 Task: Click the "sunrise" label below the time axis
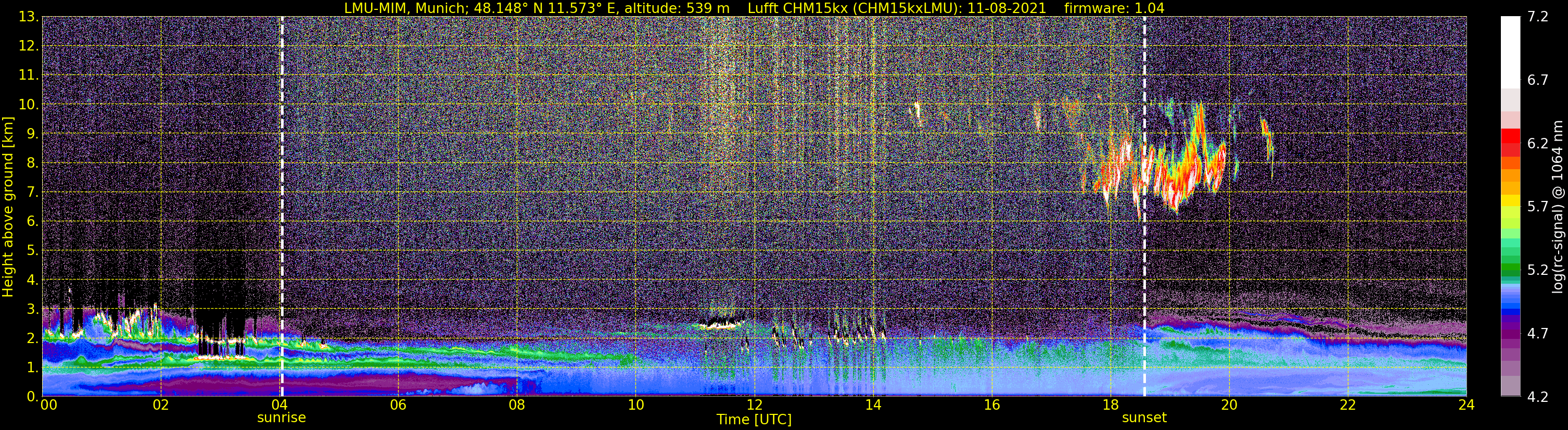tap(281, 418)
